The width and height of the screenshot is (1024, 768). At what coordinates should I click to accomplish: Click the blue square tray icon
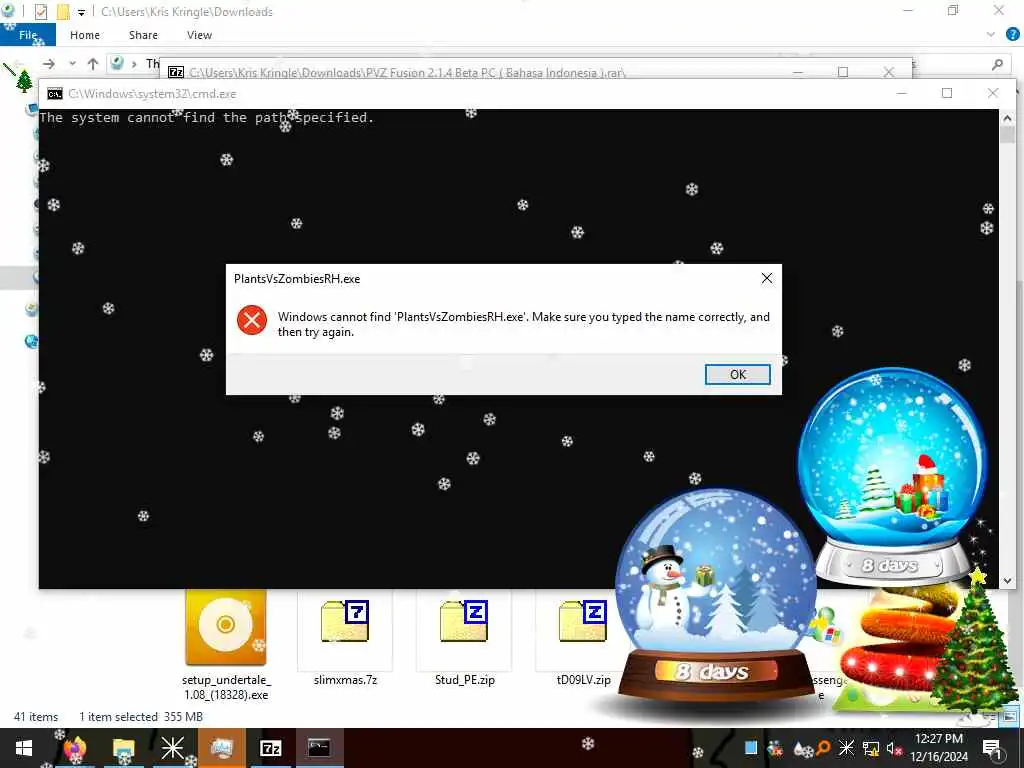(751, 748)
